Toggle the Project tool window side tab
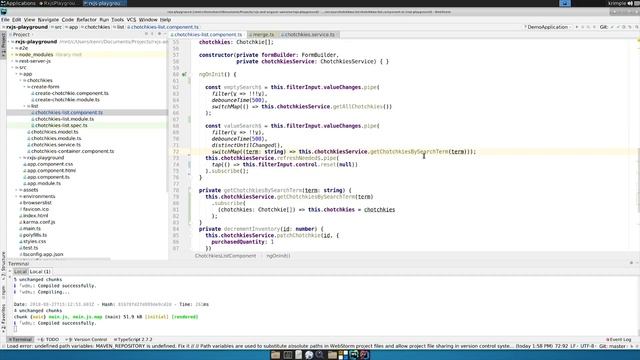640x360 pixels. tap(3, 45)
